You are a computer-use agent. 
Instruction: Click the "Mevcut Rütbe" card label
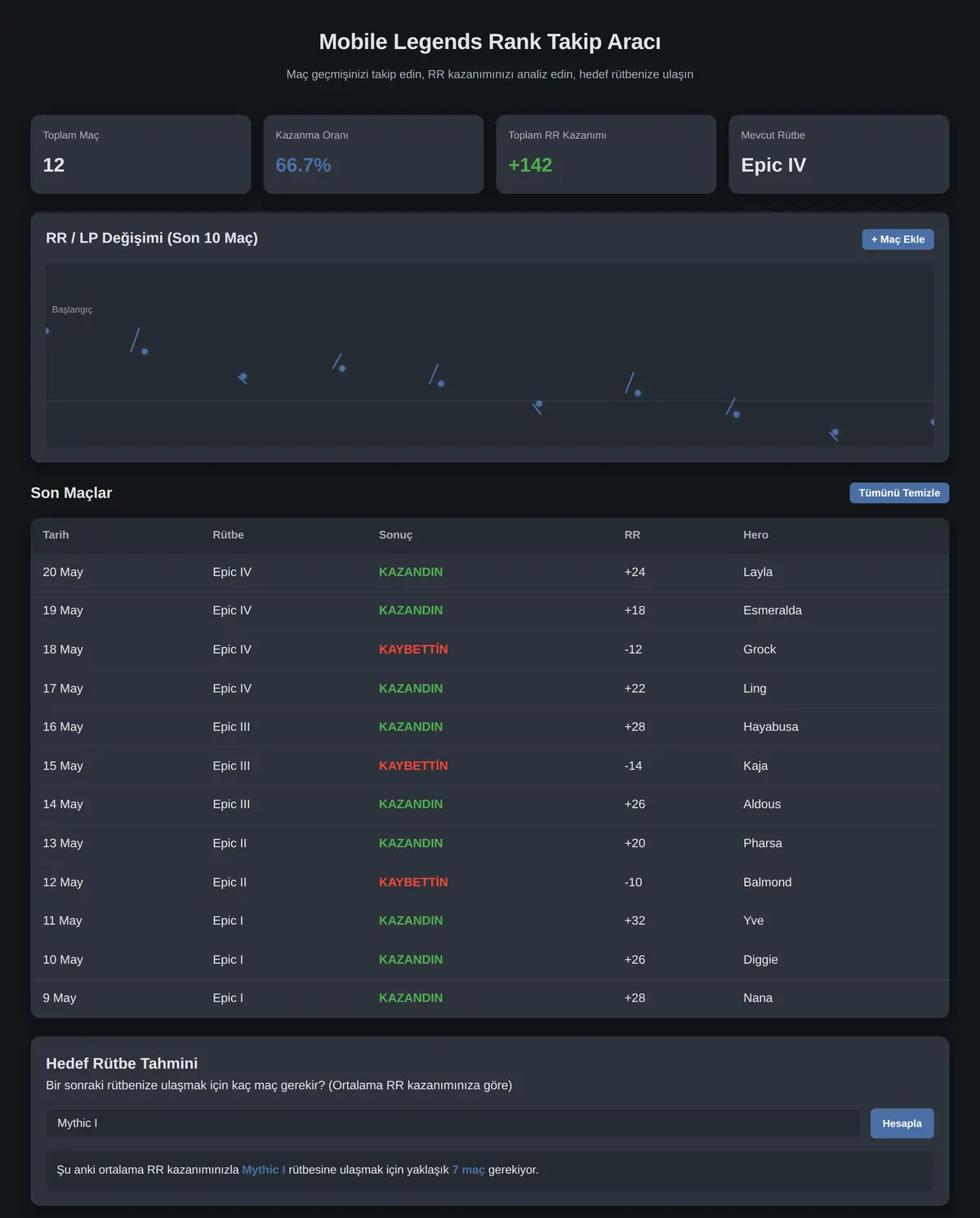(773, 136)
